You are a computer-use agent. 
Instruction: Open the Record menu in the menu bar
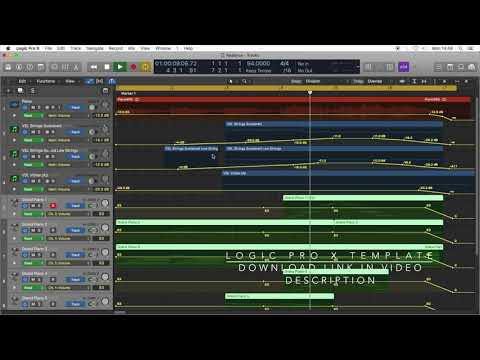pyautogui.click(x=116, y=48)
